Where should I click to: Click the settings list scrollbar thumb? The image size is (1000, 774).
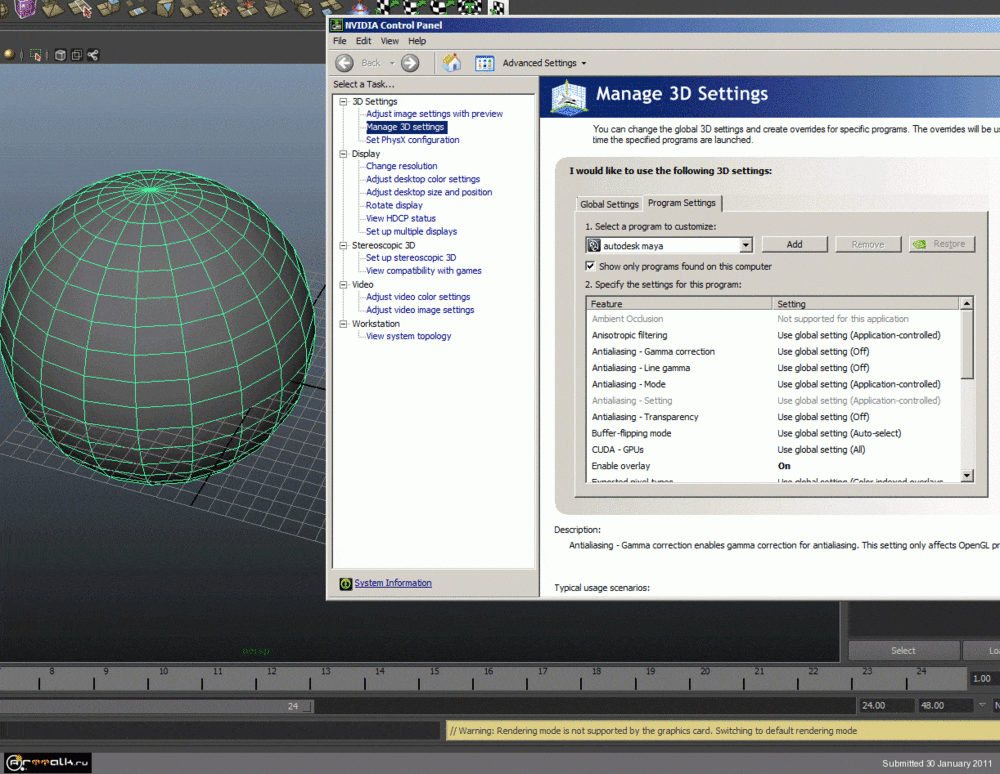967,344
